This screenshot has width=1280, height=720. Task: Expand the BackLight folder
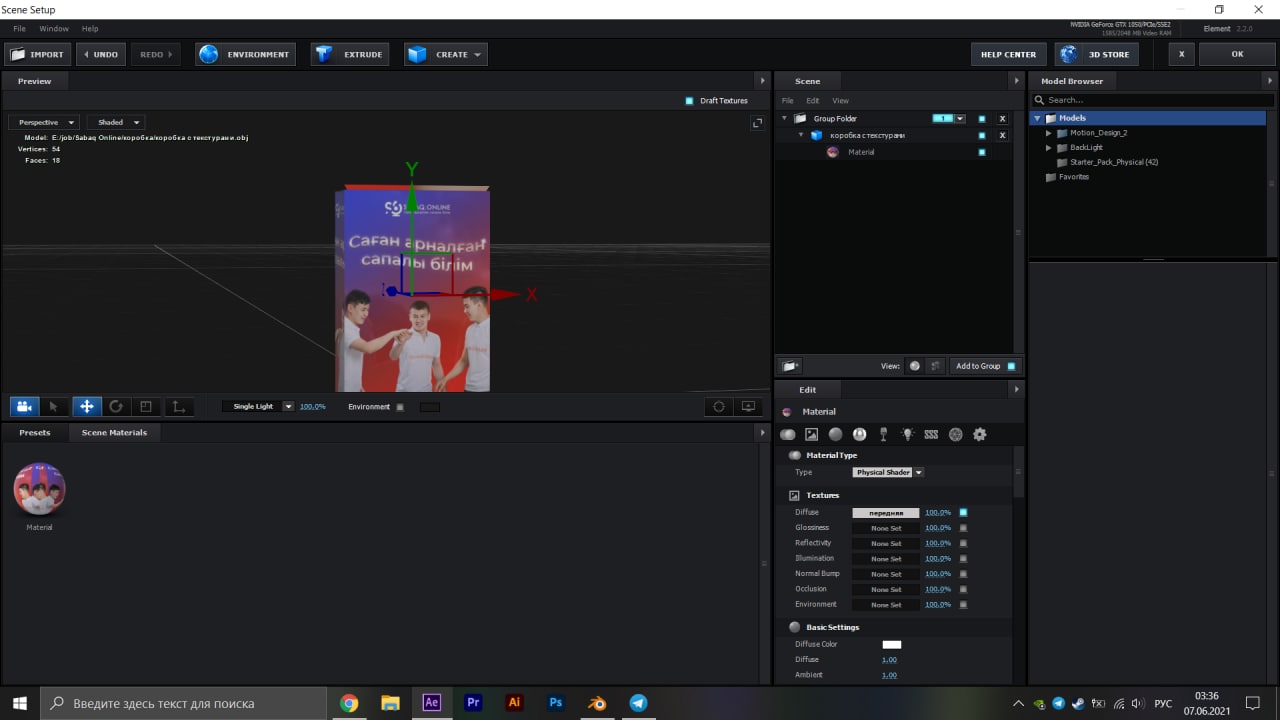tap(1049, 147)
